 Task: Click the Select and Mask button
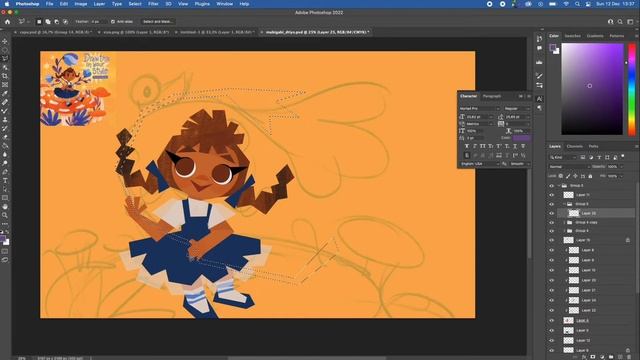[x=158, y=22]
